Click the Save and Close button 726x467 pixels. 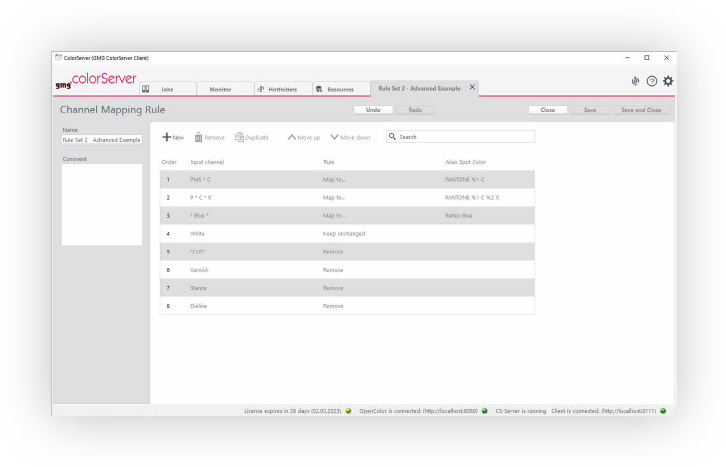point(641,110)
